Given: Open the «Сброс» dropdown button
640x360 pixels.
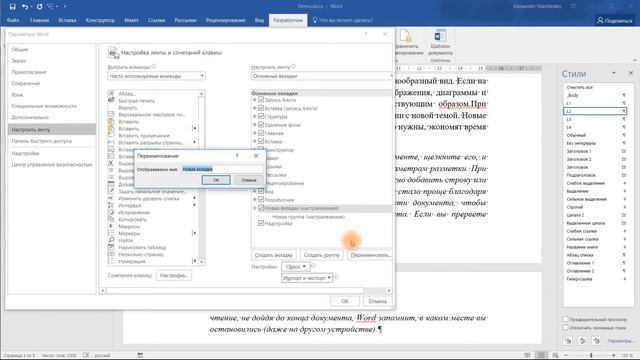Looking at the screenshot, I should (296, 267).
